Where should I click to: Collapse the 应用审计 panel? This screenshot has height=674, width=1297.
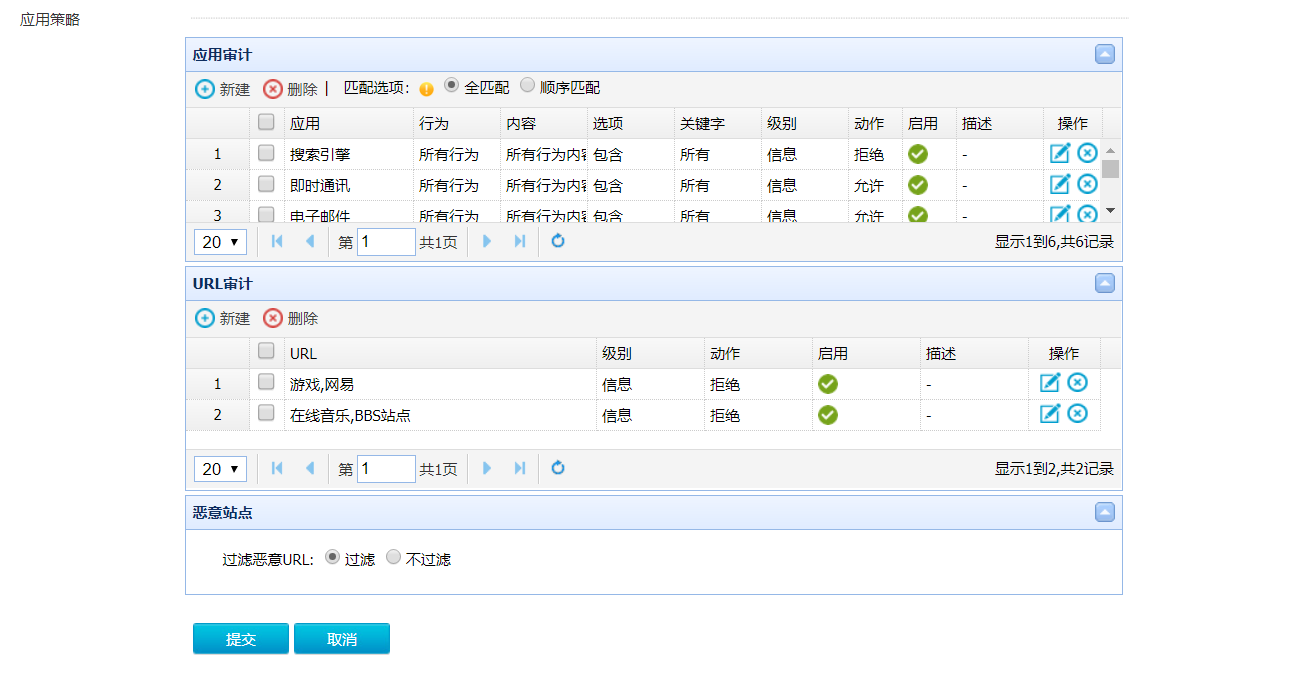pyautogui.click(x=1105, y=54)
